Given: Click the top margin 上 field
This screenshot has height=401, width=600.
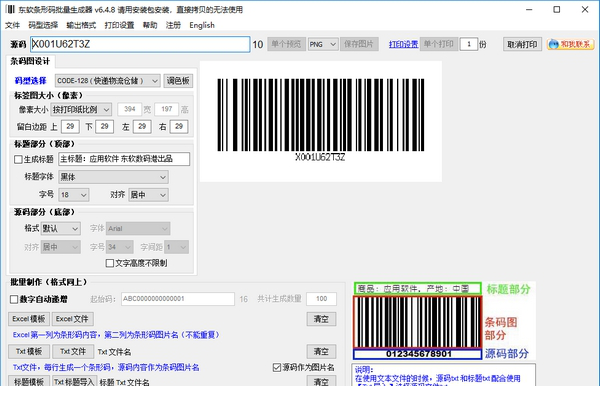Looking at the screenshot, I should 70,126.
